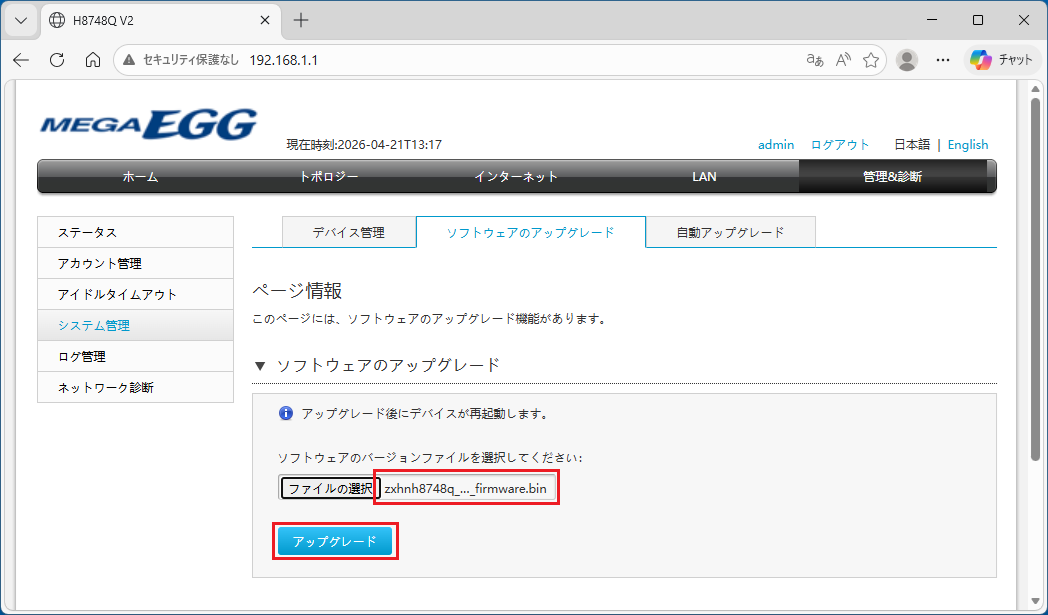Open the browser profile icon
The width and height of the screenshot is (1048, 615).
pos(907,60)
